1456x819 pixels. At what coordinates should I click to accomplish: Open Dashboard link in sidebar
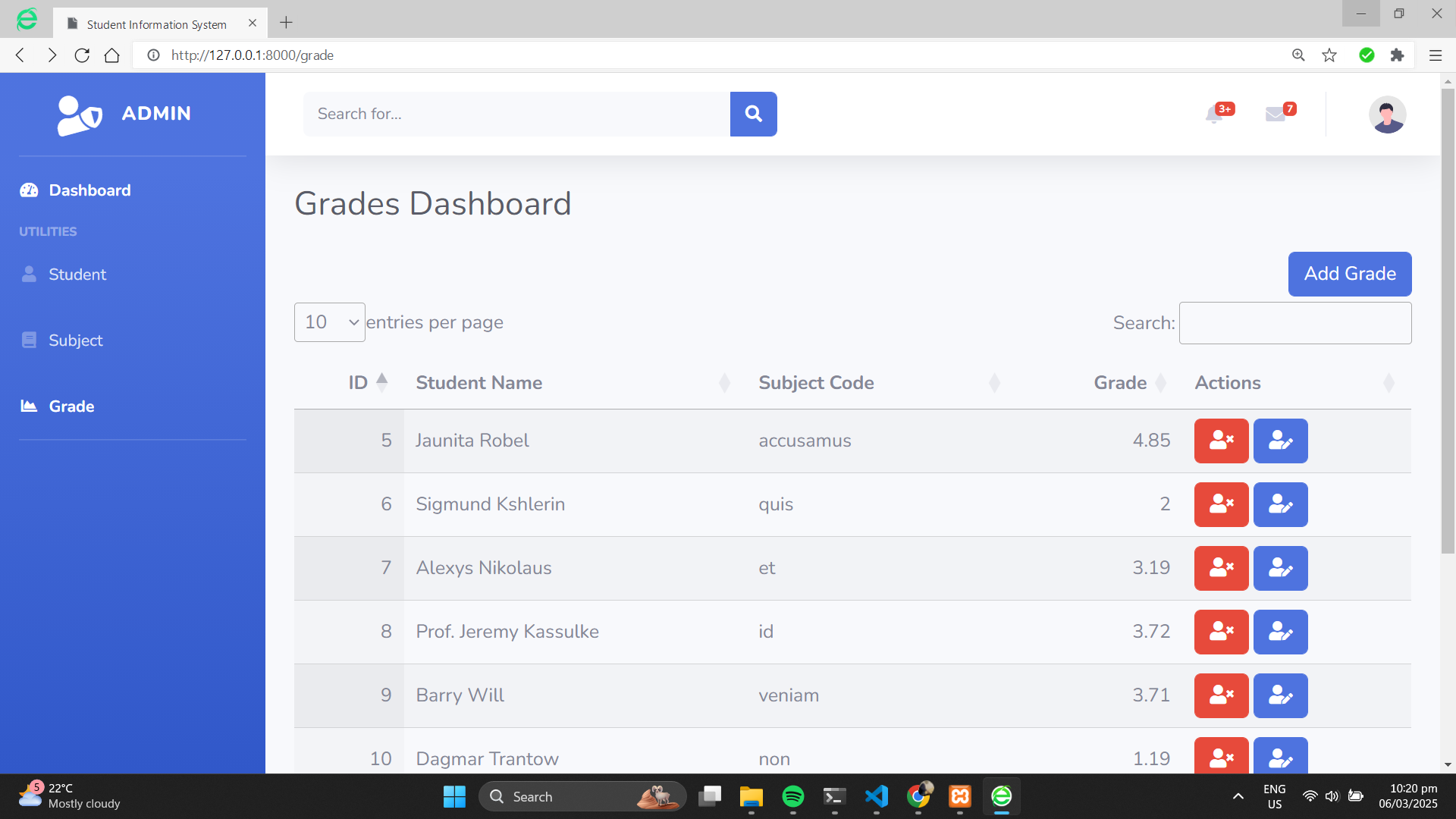pos(89,190)
